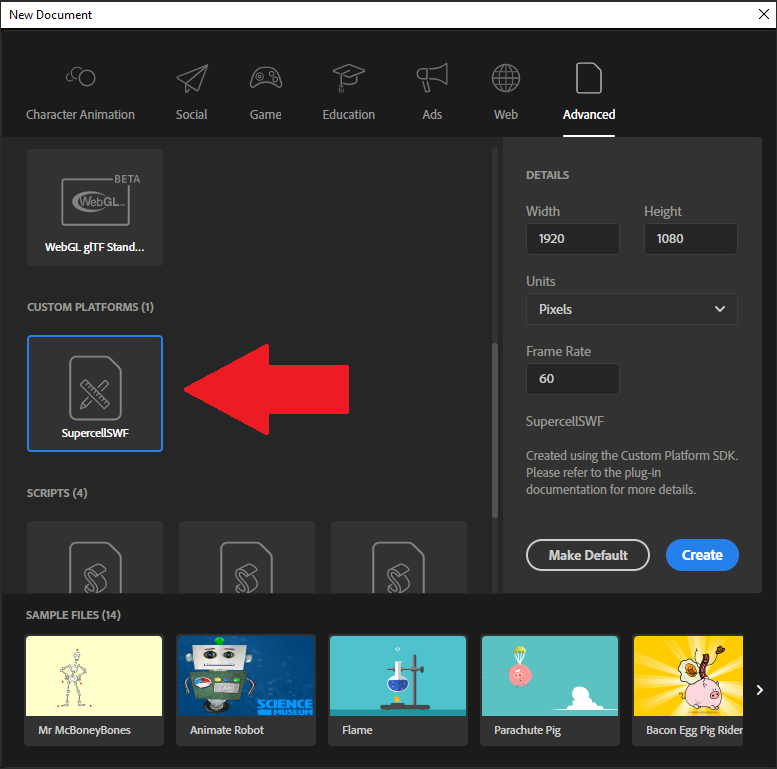Screen dimensions: 777x769
Task: Open the Character Animation tab label
Action: pos(80,114)
